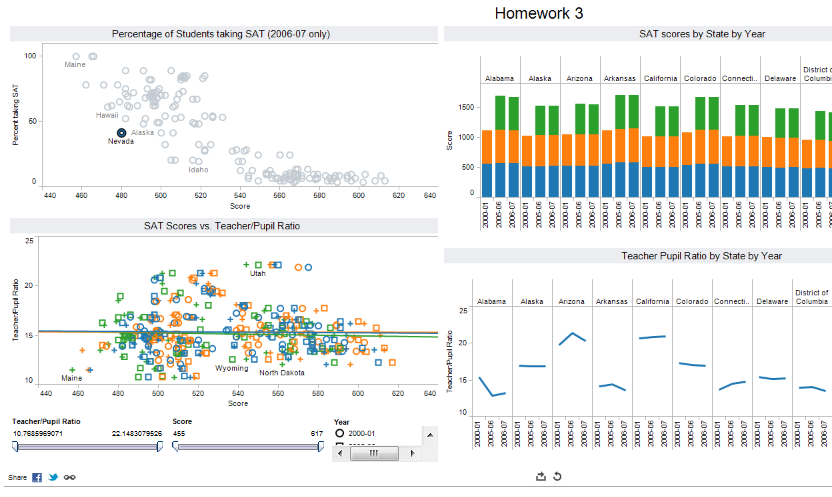Image resolution: width=832 pixels, height=497 pixels.
Task: Click the export/download icon
Action: pos(541,477)
